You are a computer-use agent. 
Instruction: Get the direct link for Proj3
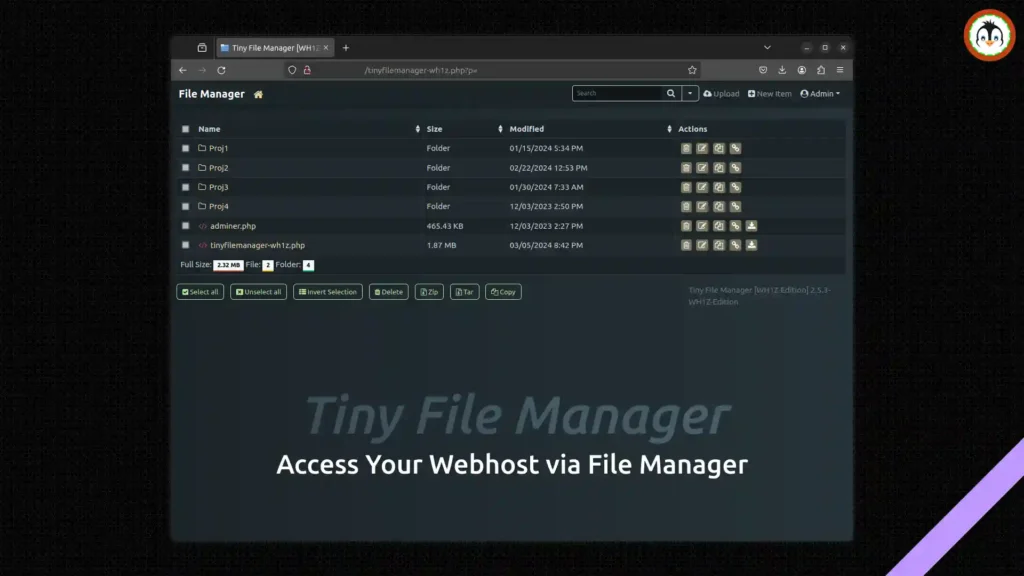(x=736, y=187)
